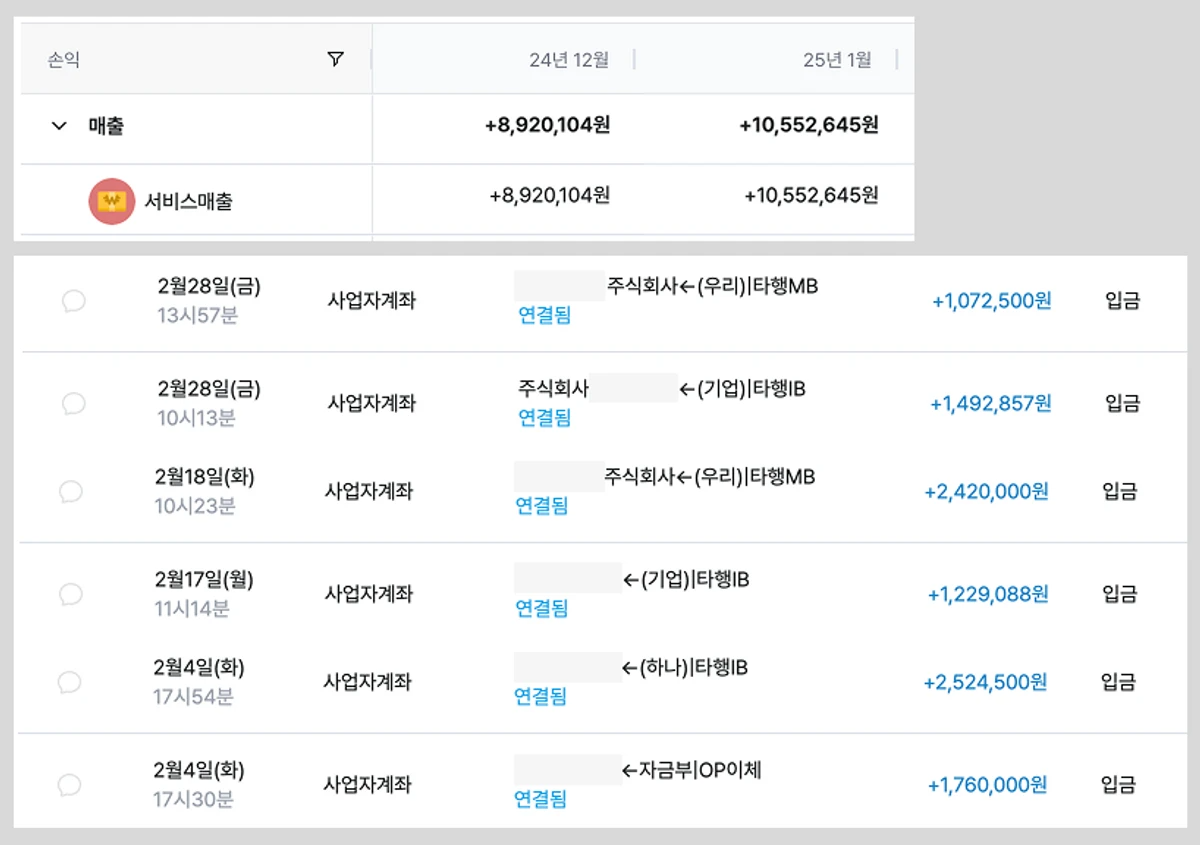Open 연결됨 link on +2,420,000원 deposit
The height and width of the screenshot is (845, 1200).
[542, 505]
